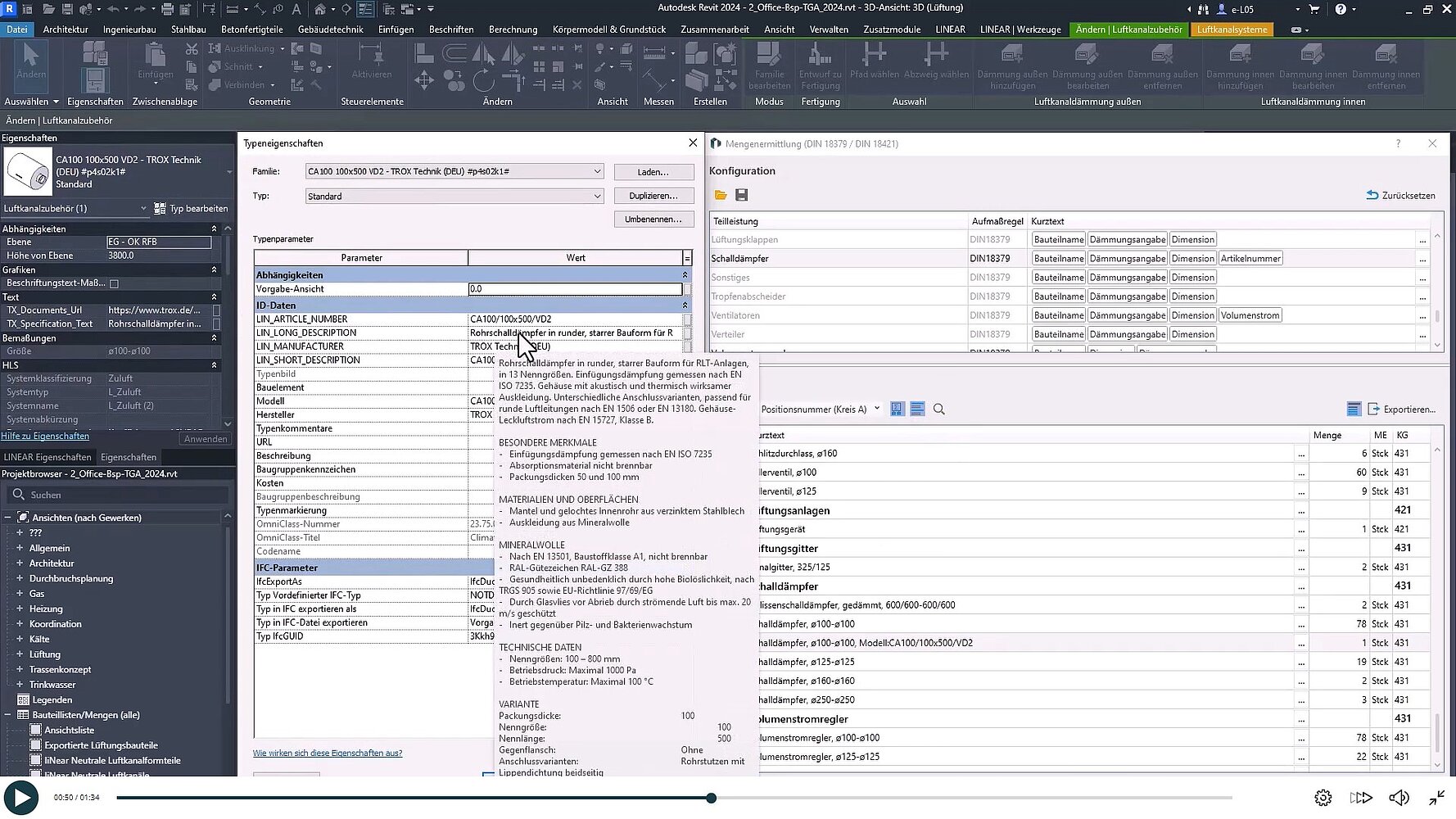Switch to the LINEAR Eigenschaften tab

47,457
